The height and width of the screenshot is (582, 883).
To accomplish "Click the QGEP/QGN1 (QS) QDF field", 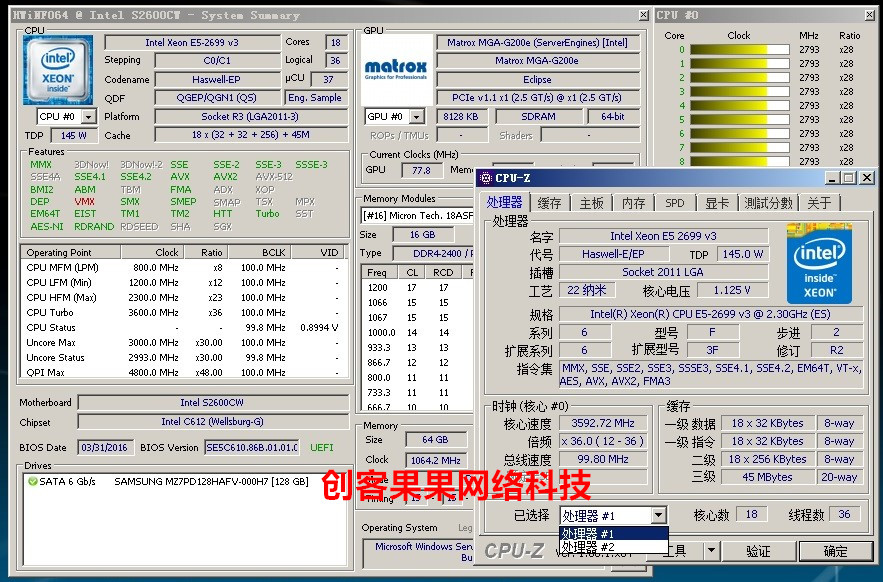I will coord(217,97).
